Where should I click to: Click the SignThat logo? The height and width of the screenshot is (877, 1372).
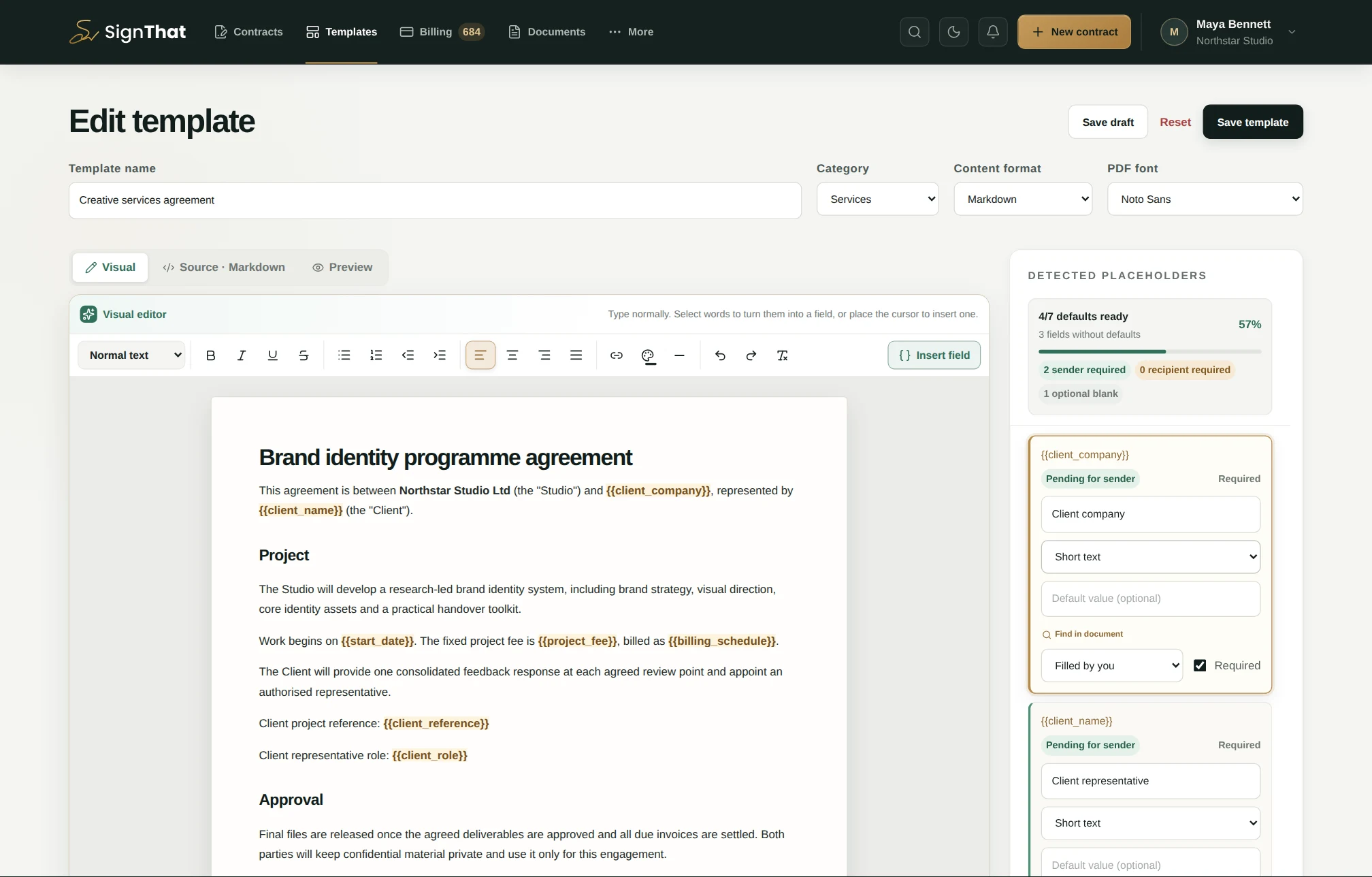pos(127,32)
